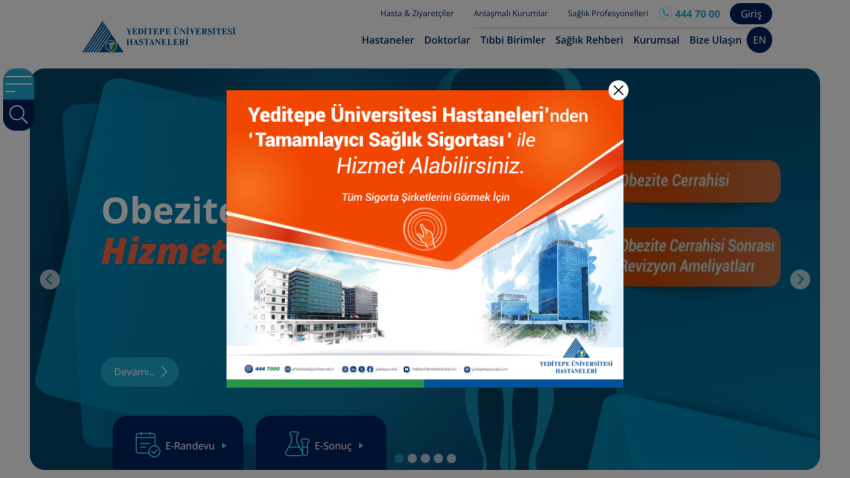The width and height of the screenshot is (850, 478).
Task: Click the phone icon beside 444 70 00
Action: pyautogui.click(x=666, y=14)
